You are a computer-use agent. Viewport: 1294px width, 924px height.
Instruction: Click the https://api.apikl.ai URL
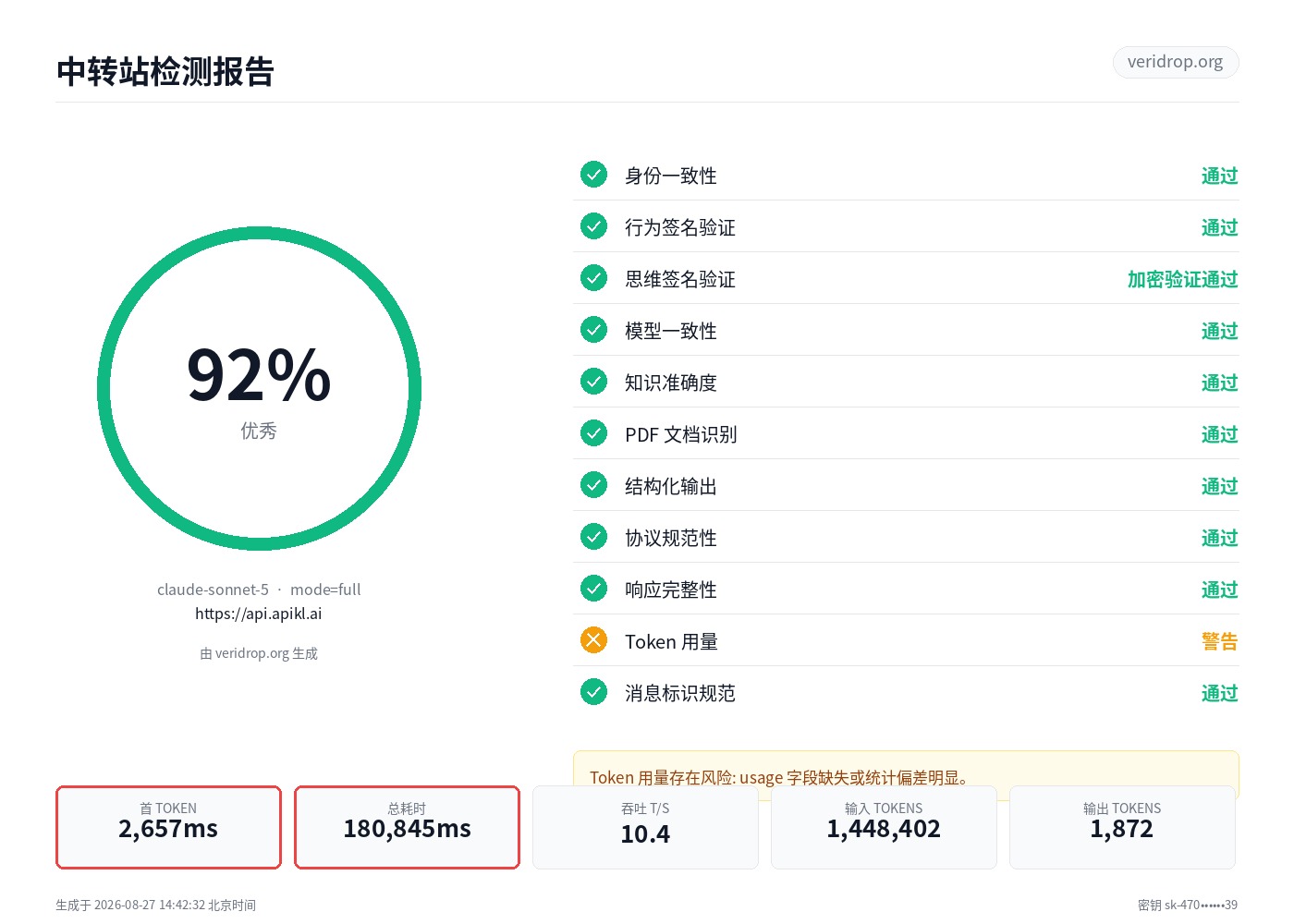coord(259,614)
